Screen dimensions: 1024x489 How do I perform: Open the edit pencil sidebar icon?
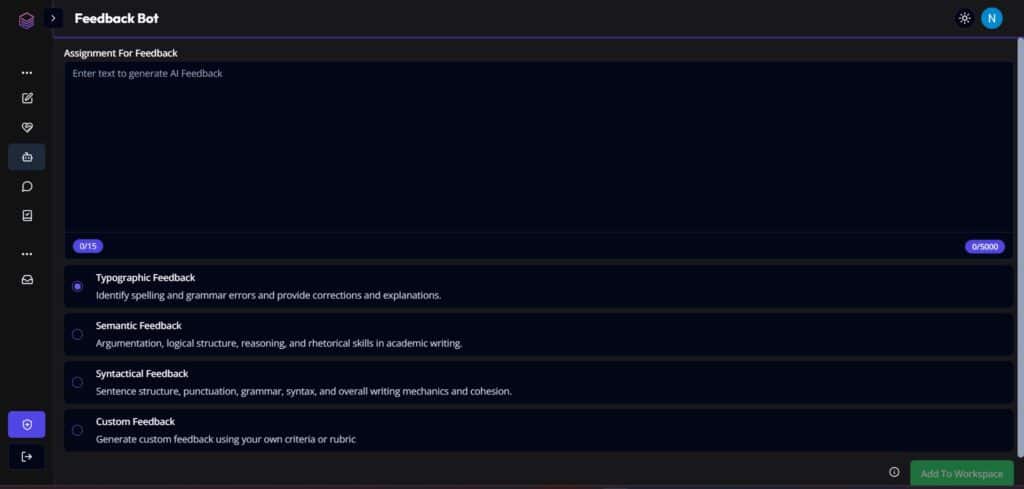point(27,99)
